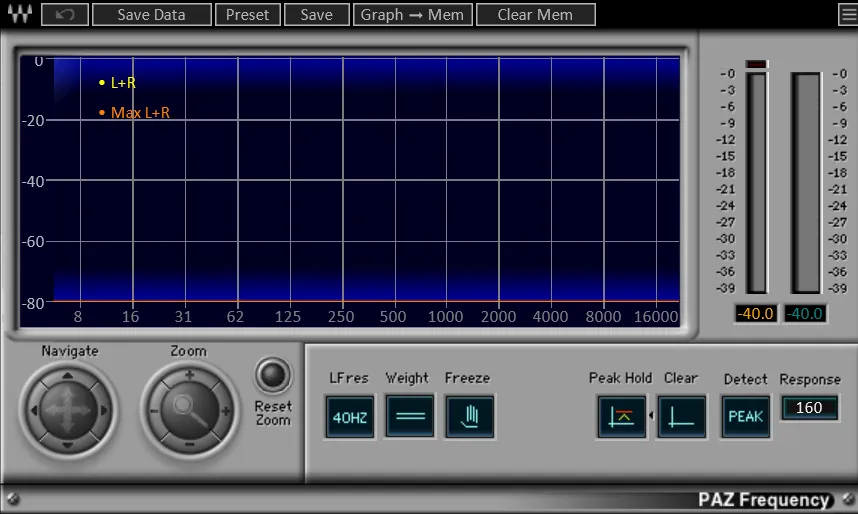The height and width of the screenshot is (514, 858).
Task: Click the Clear Mem button
Action: 535,14
